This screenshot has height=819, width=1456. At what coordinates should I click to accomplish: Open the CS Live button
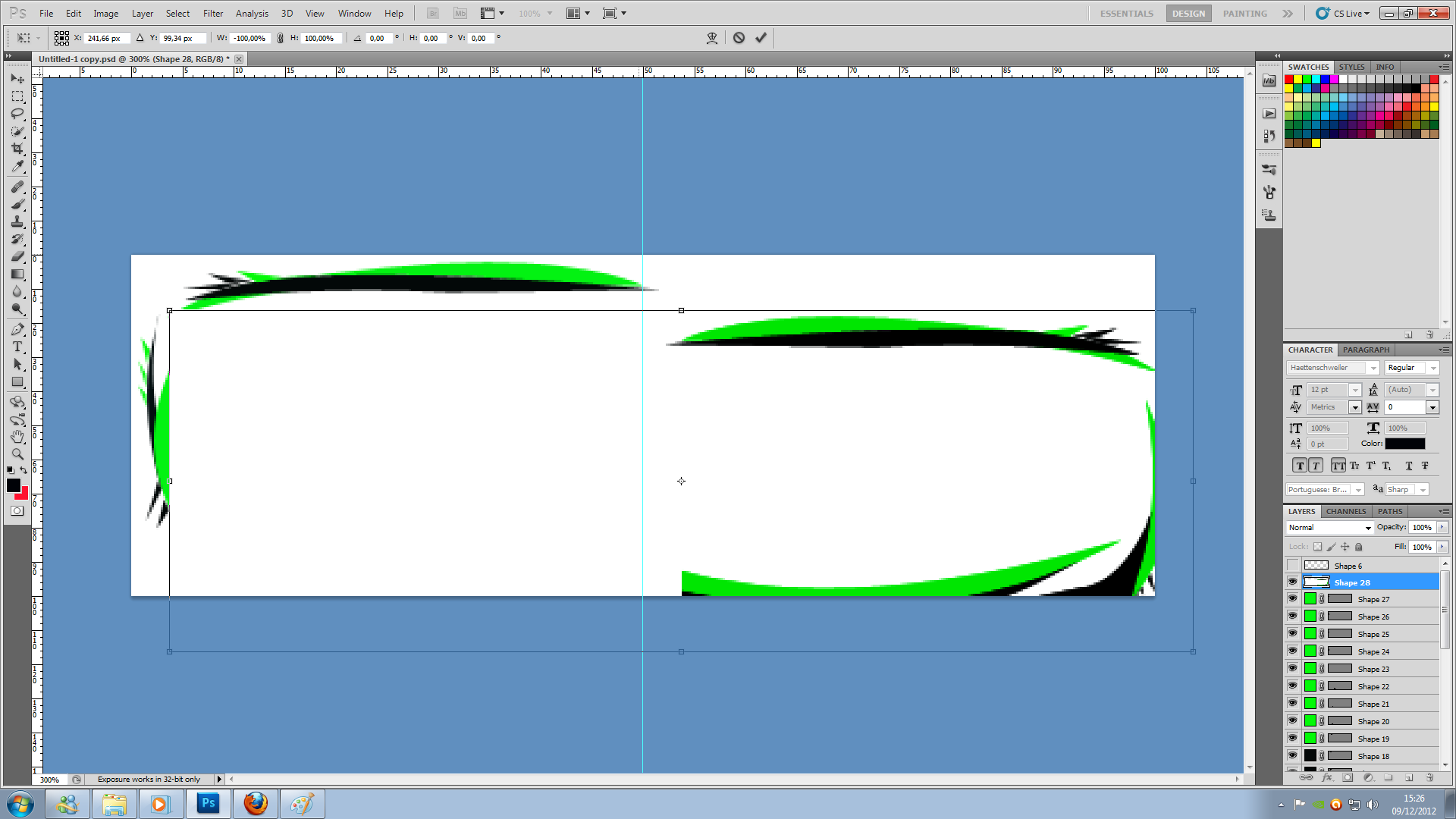(1344, 14)
